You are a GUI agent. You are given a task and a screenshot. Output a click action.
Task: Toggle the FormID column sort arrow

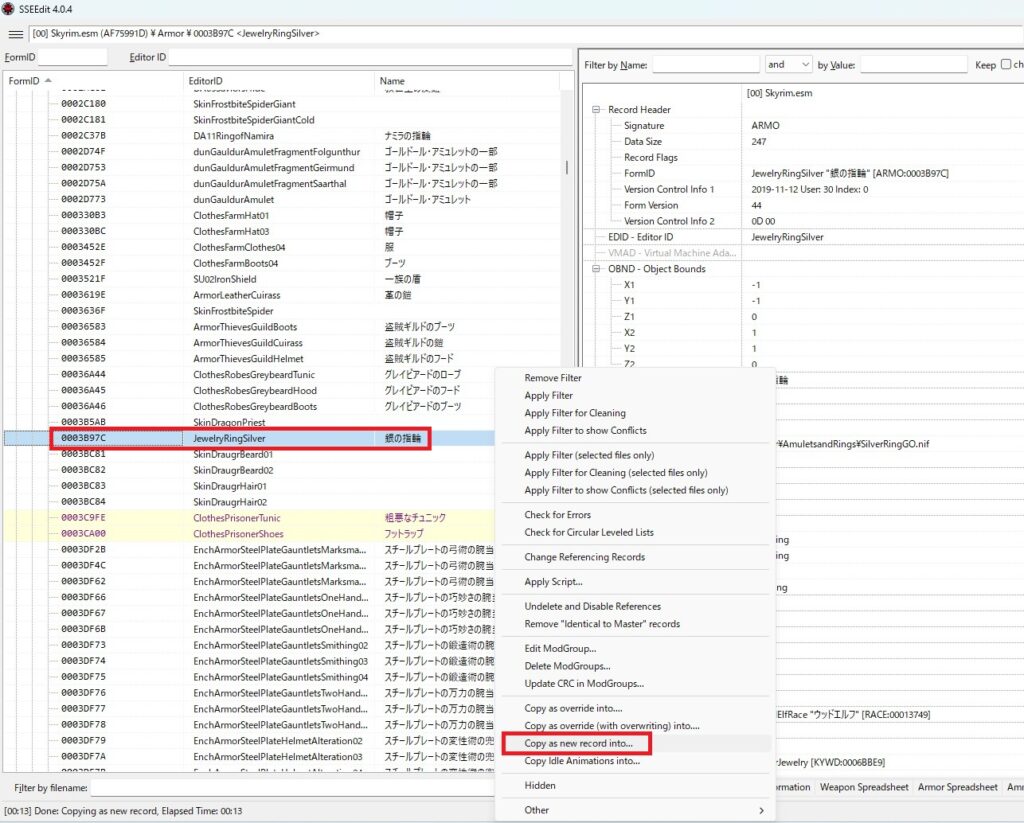tap(48, 81)
